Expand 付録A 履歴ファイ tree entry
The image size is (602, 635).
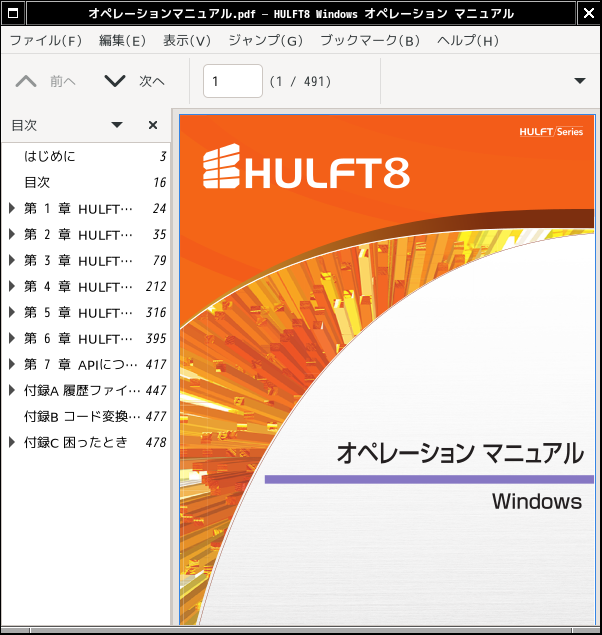coord(12,390)
